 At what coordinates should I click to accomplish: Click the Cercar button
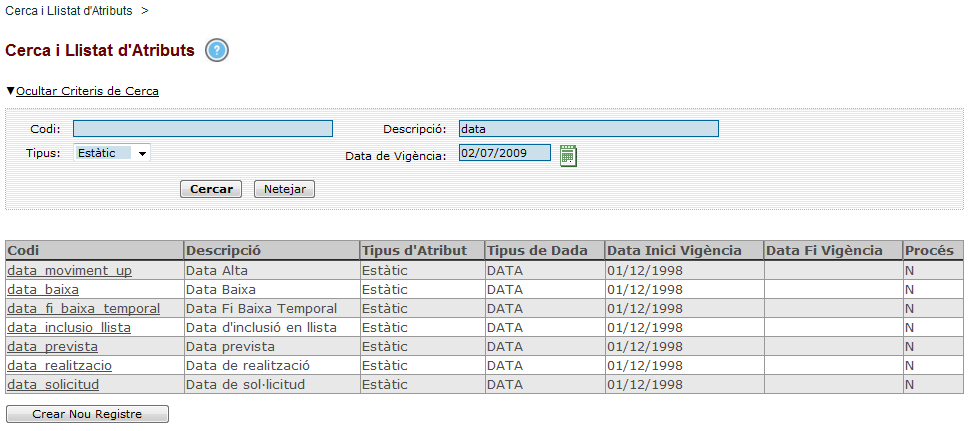pos(211,189)
